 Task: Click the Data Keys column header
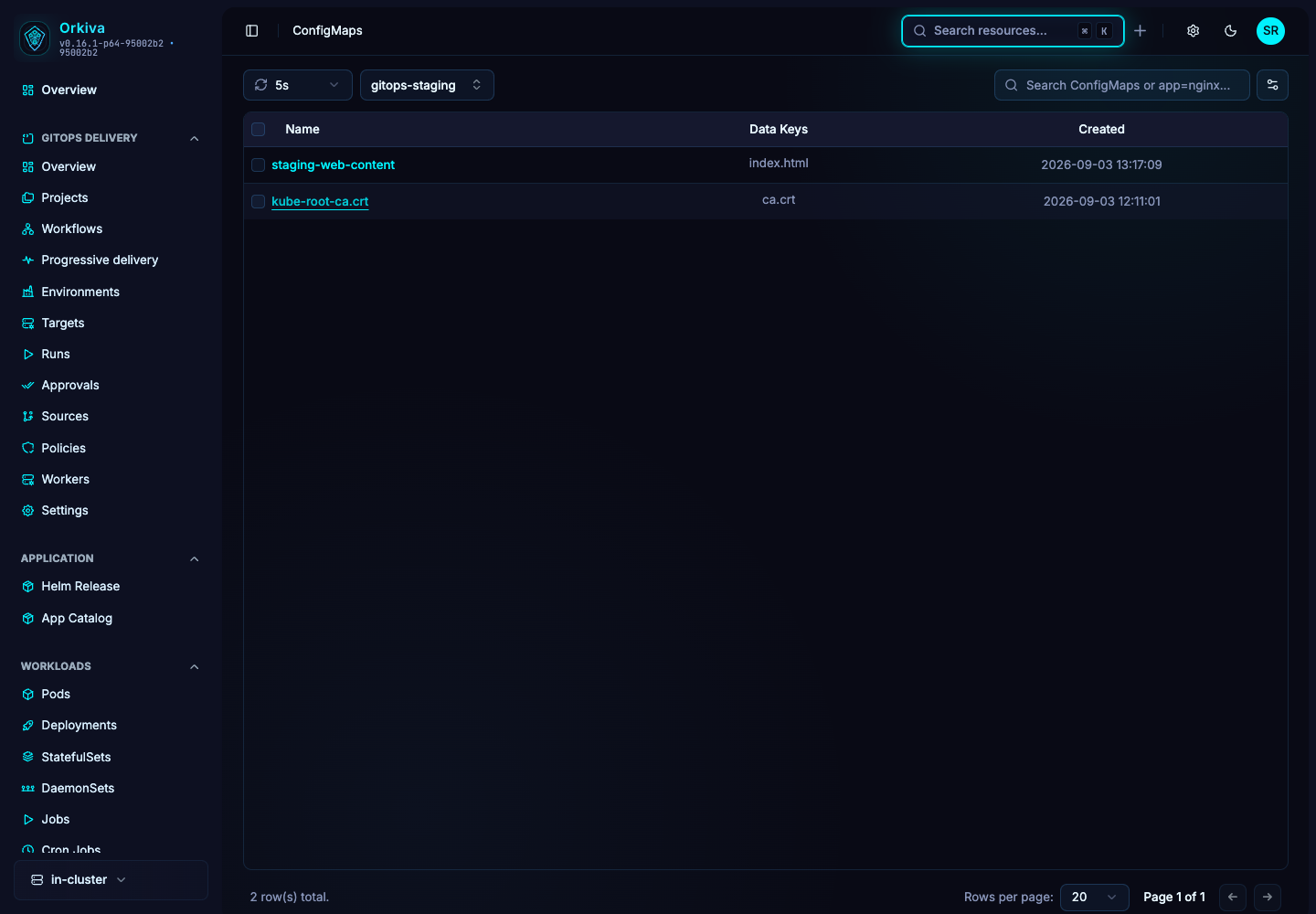(779, 129)
